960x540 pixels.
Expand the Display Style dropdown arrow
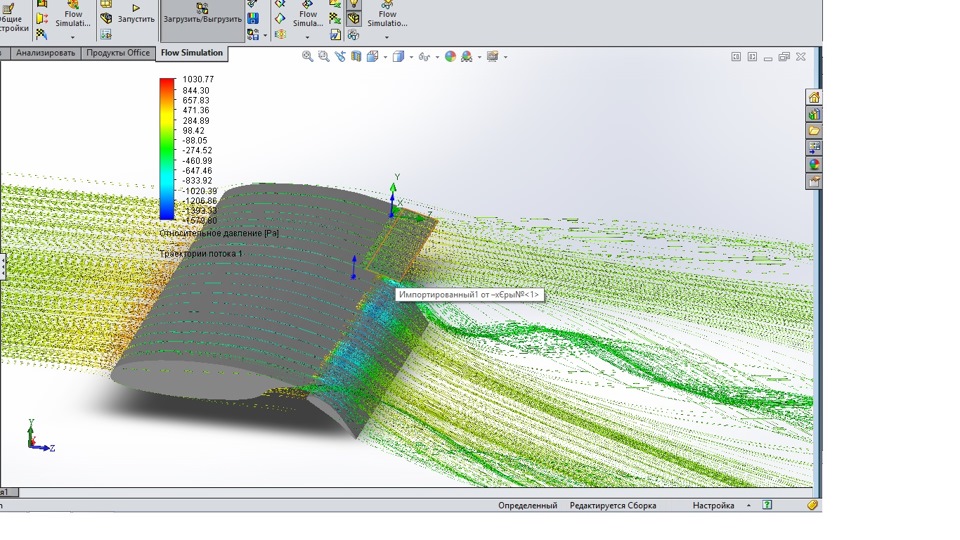[412, 58]
